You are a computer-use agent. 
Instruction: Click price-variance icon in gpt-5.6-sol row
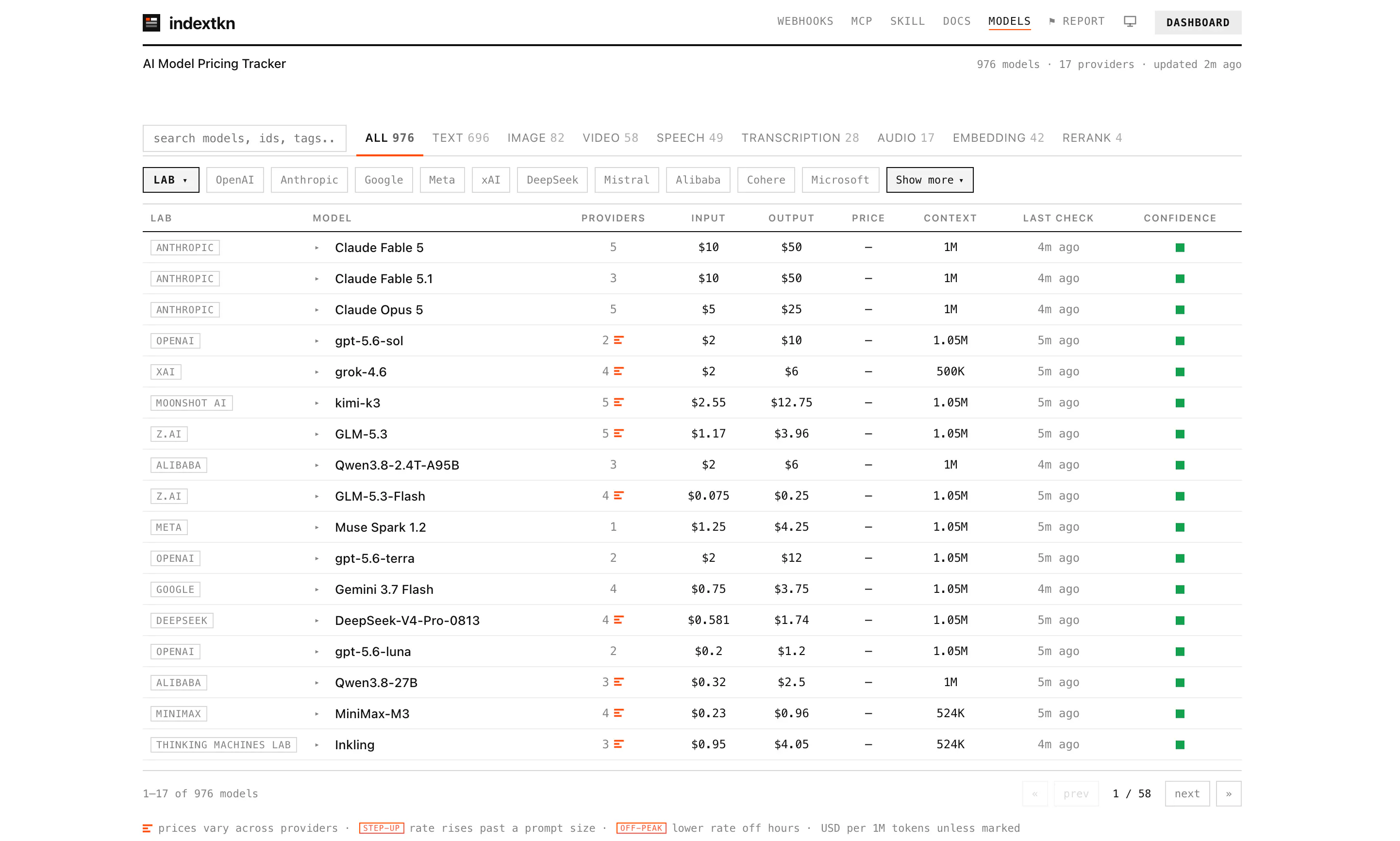pos(619,340)
